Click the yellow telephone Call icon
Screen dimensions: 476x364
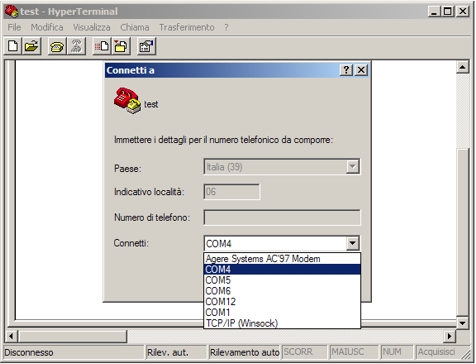(57, 46)
